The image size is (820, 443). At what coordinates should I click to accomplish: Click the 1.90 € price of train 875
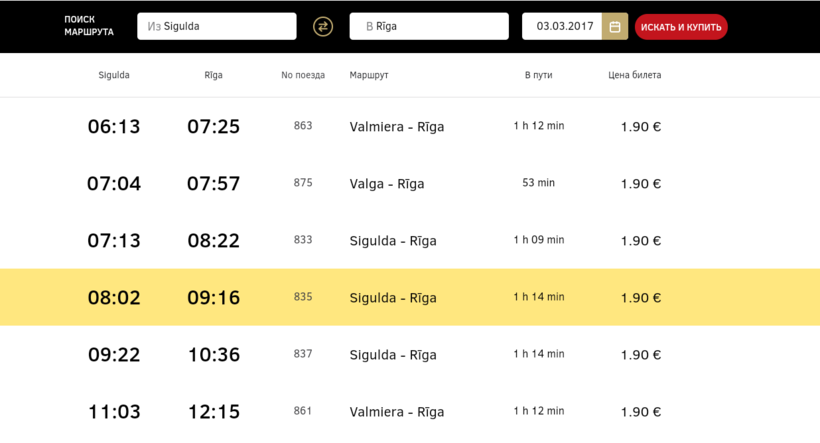tap(640, 184)
